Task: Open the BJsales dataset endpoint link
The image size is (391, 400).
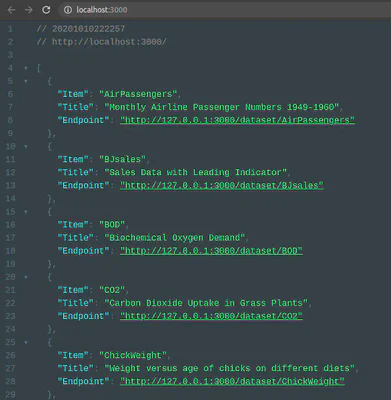Action: (222, 185)
